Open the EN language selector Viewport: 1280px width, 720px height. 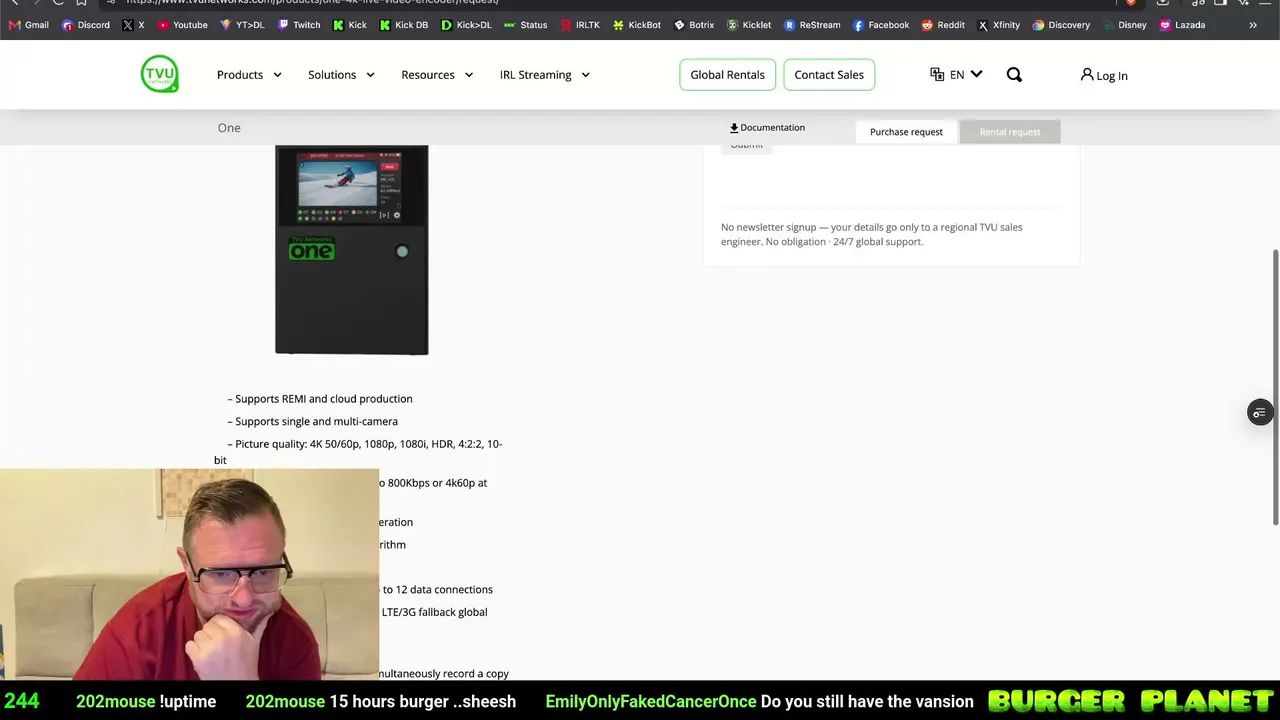(x=956, y=75)
